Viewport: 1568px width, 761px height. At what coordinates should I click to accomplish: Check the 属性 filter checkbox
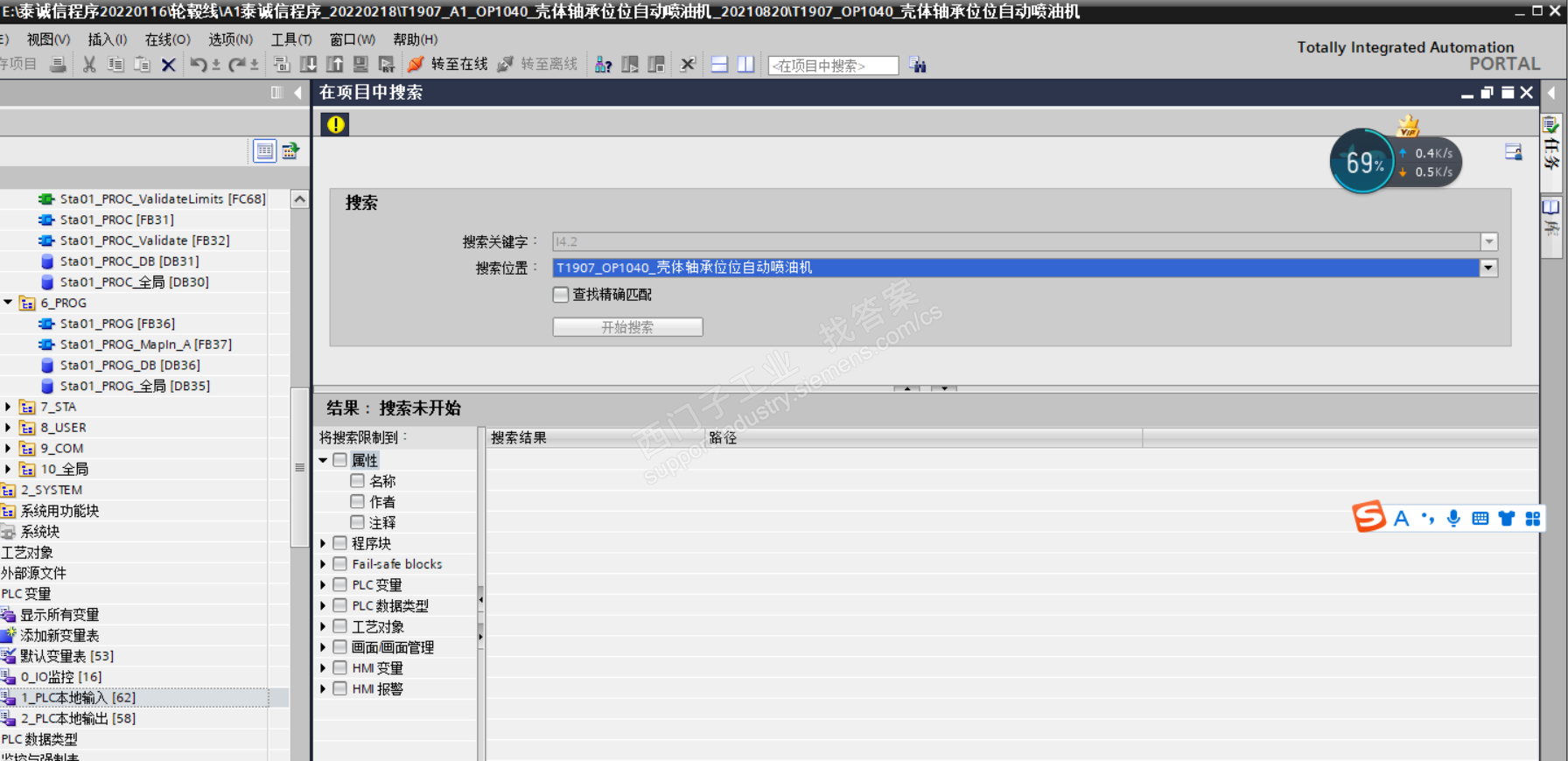click(340, 460)
